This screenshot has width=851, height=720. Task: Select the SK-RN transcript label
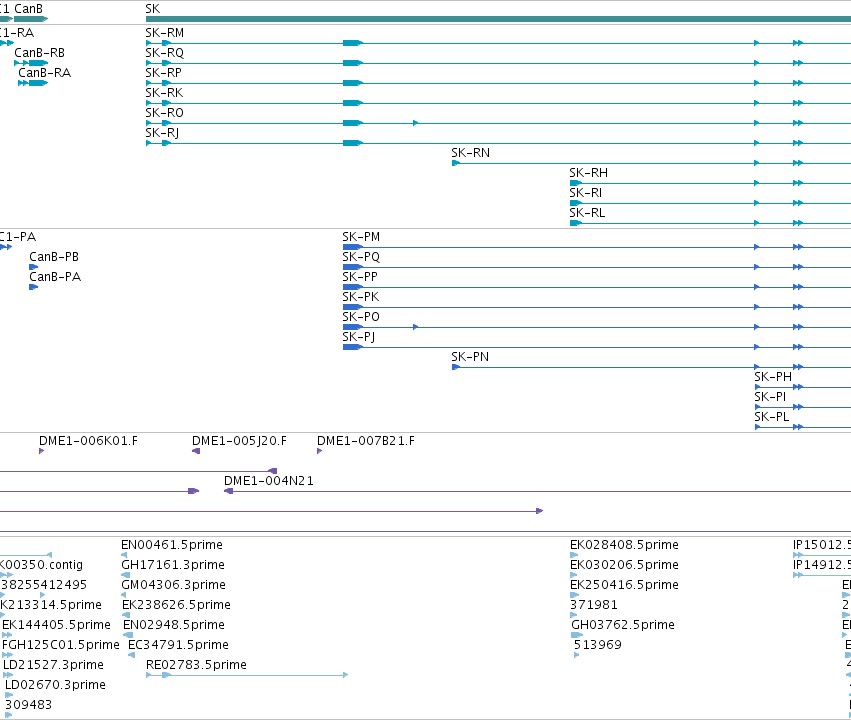pyautogui.click(x=470, y=153)
